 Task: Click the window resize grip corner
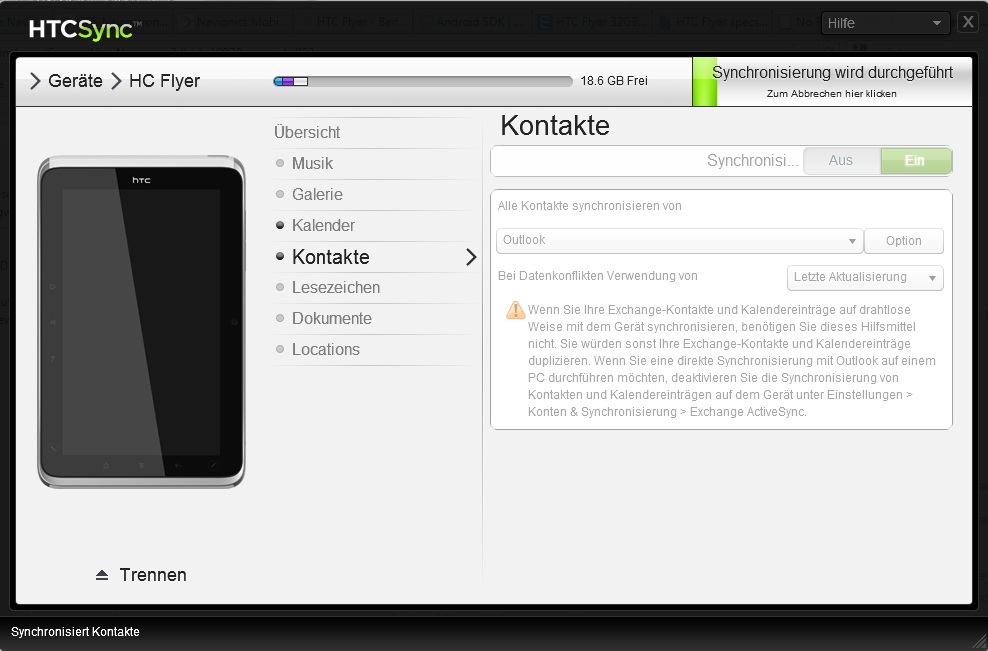977,639
